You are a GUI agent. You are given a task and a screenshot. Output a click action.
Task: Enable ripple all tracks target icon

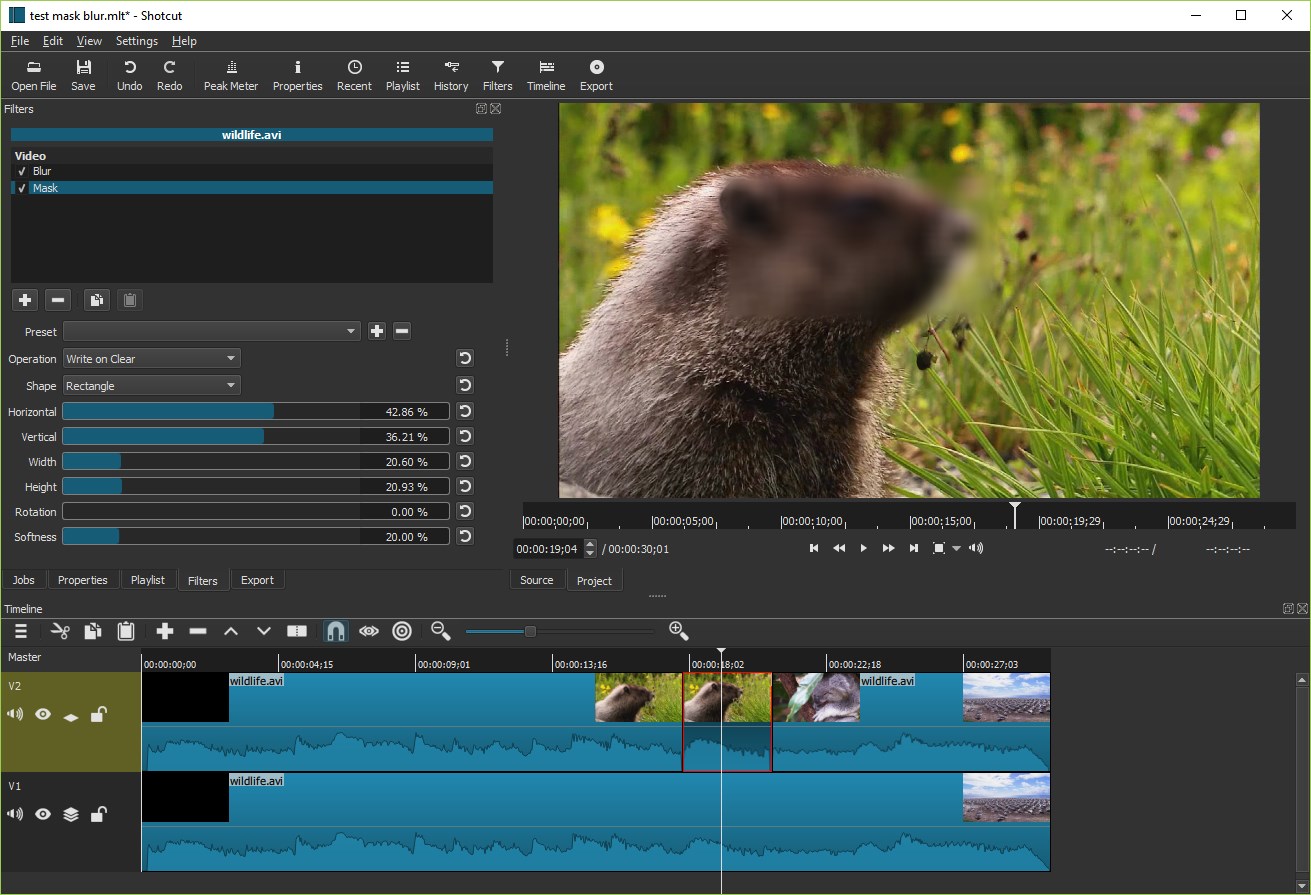(402, 631)
